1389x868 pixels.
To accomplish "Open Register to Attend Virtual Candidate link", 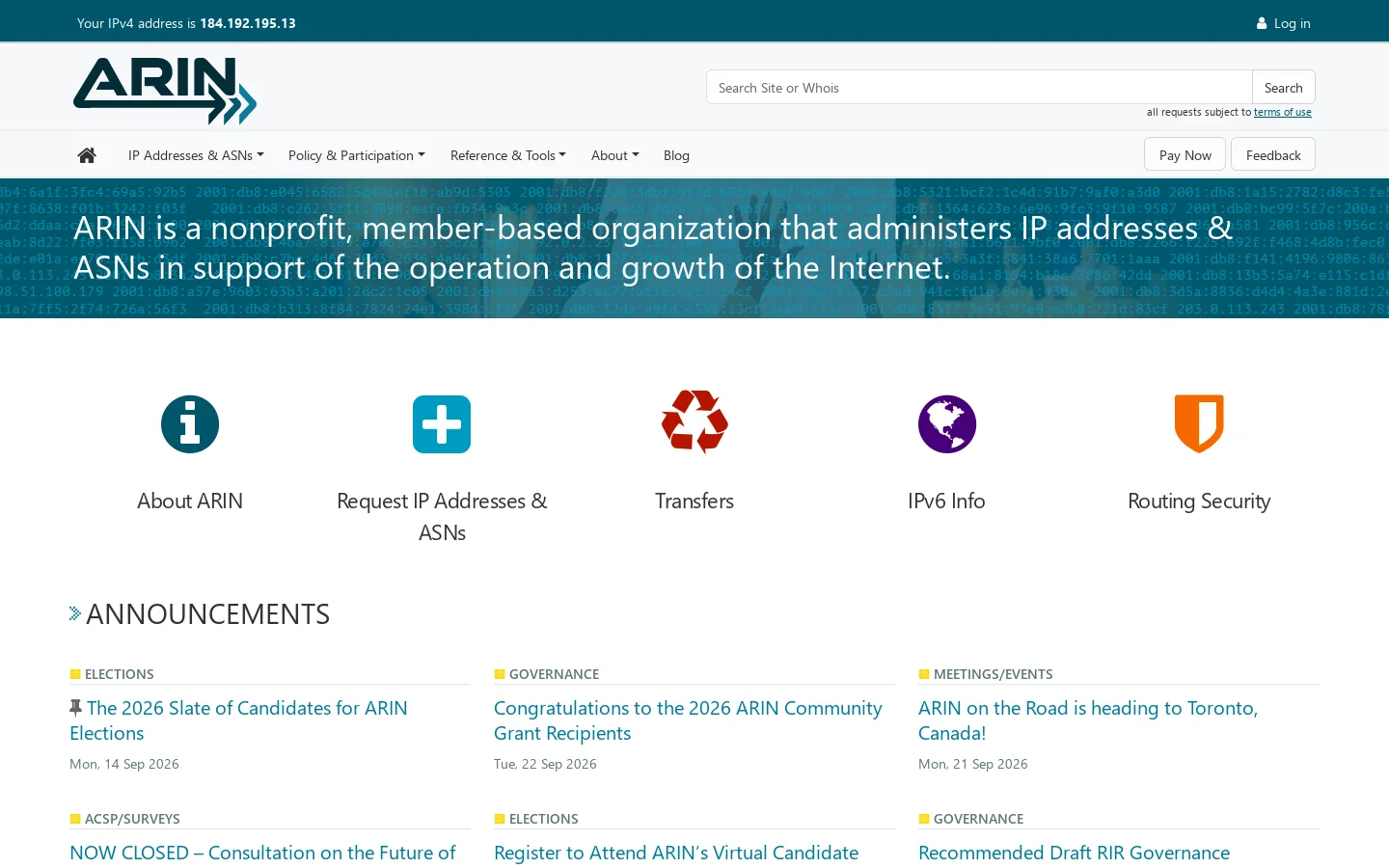I will point(676,853).
